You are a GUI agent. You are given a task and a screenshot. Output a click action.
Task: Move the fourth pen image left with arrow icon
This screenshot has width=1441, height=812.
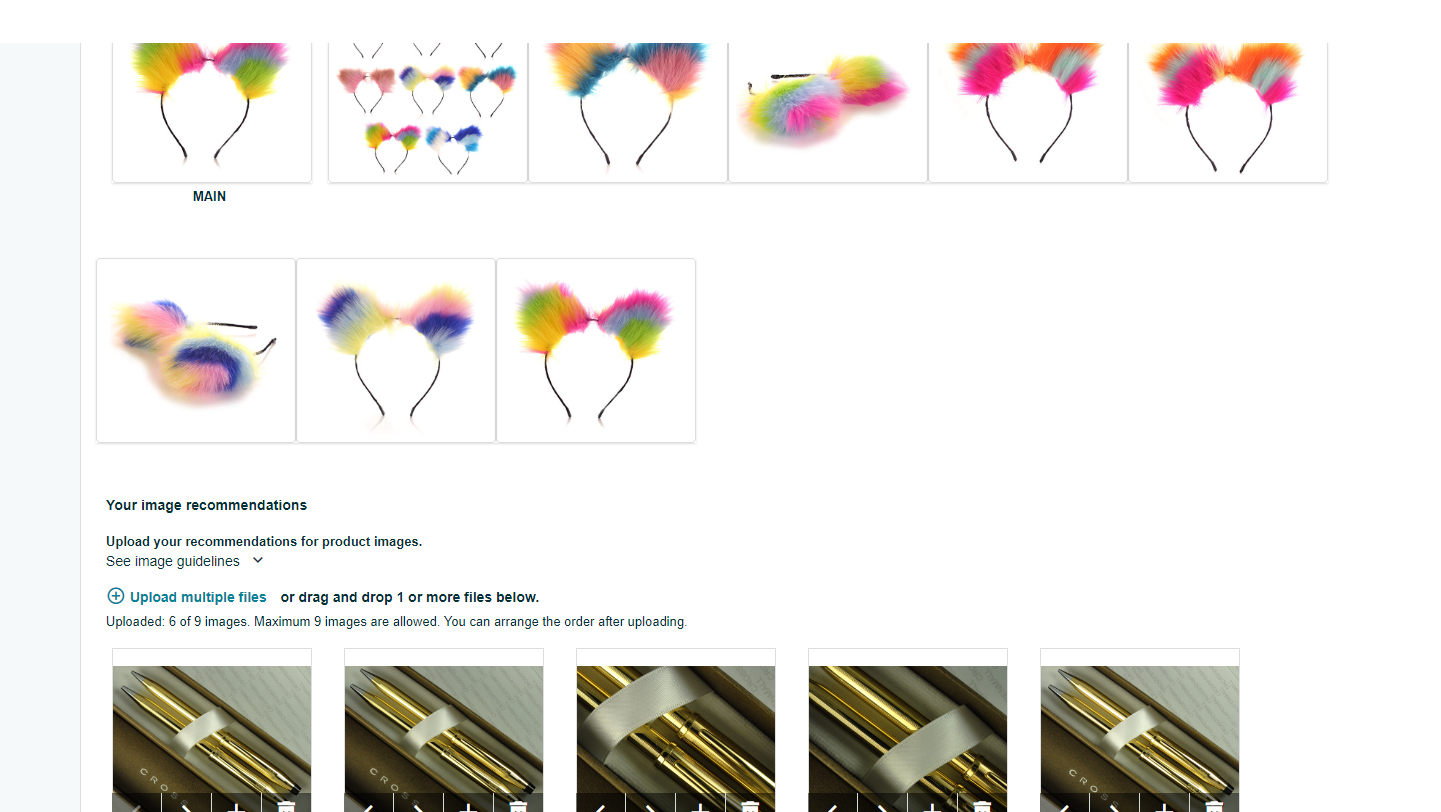pos(833,804)
